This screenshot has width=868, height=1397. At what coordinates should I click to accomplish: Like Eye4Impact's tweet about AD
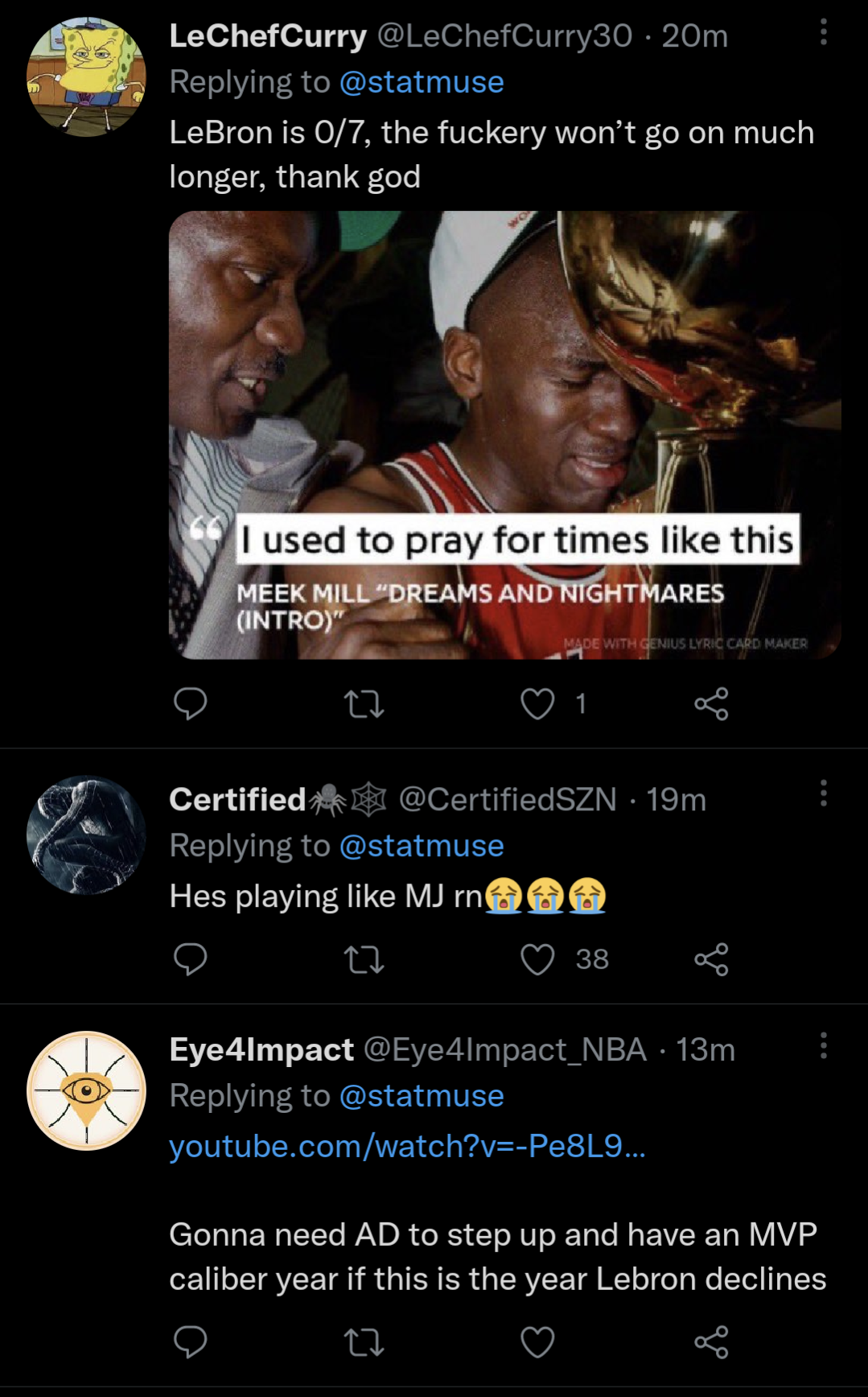[x=537, y=1342]
